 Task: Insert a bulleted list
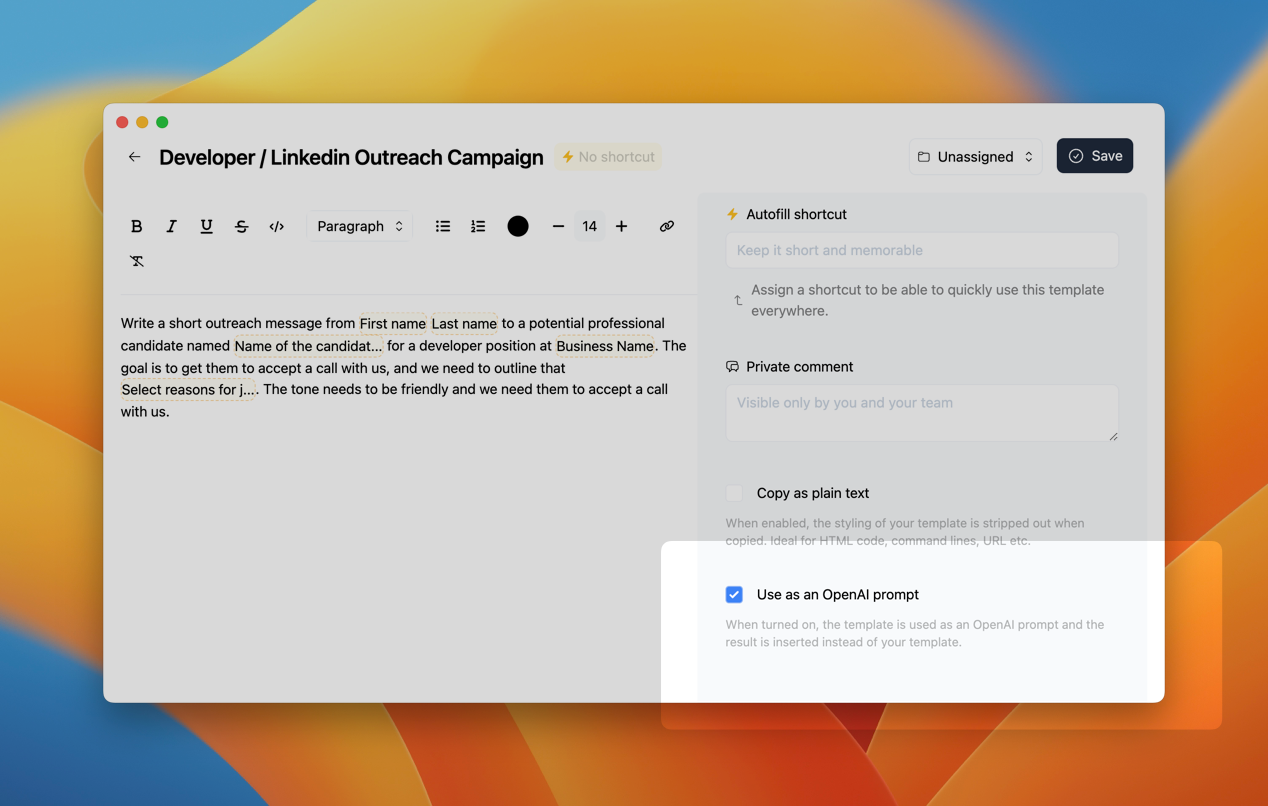443,226
